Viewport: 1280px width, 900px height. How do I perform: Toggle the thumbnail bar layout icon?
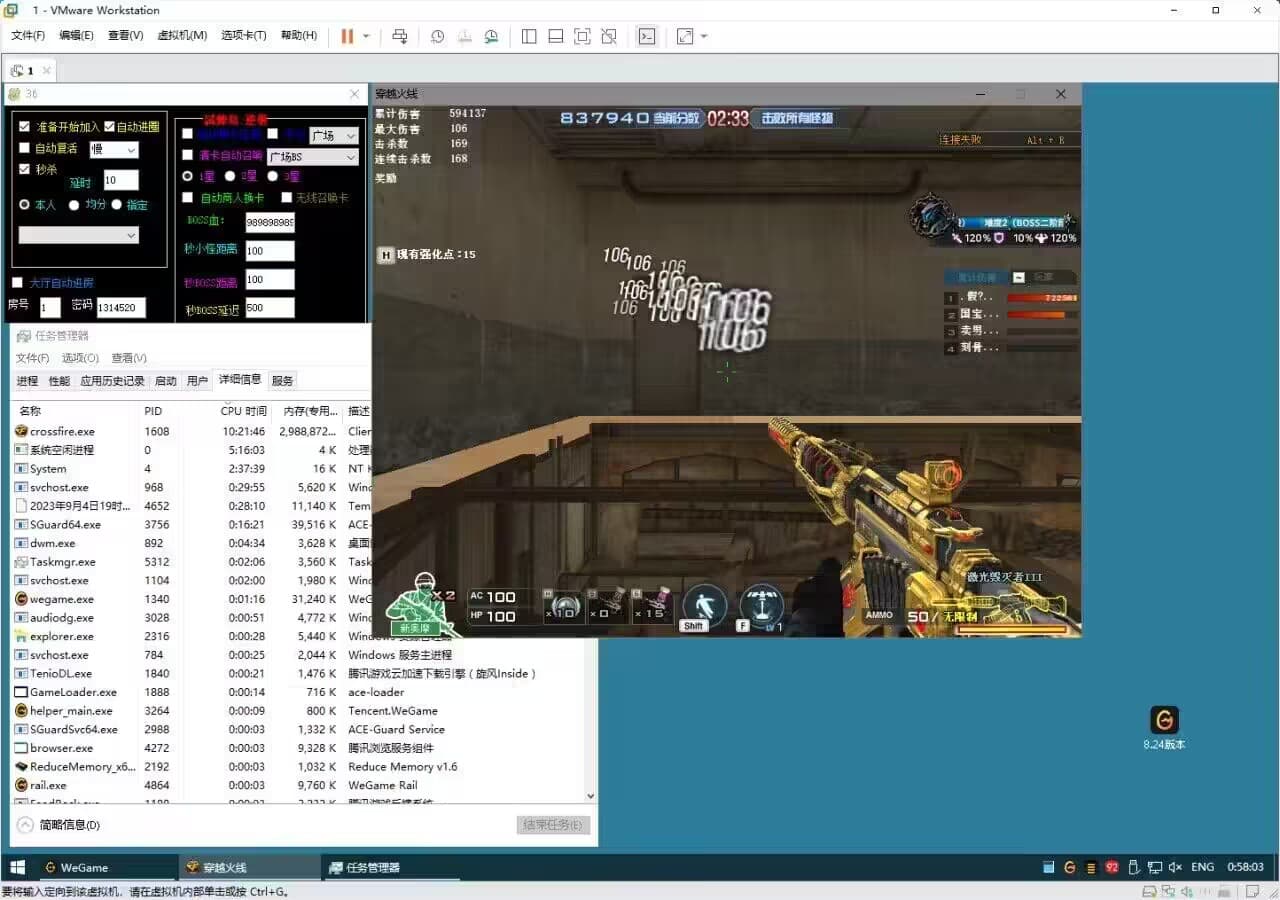tap(556, 36)
